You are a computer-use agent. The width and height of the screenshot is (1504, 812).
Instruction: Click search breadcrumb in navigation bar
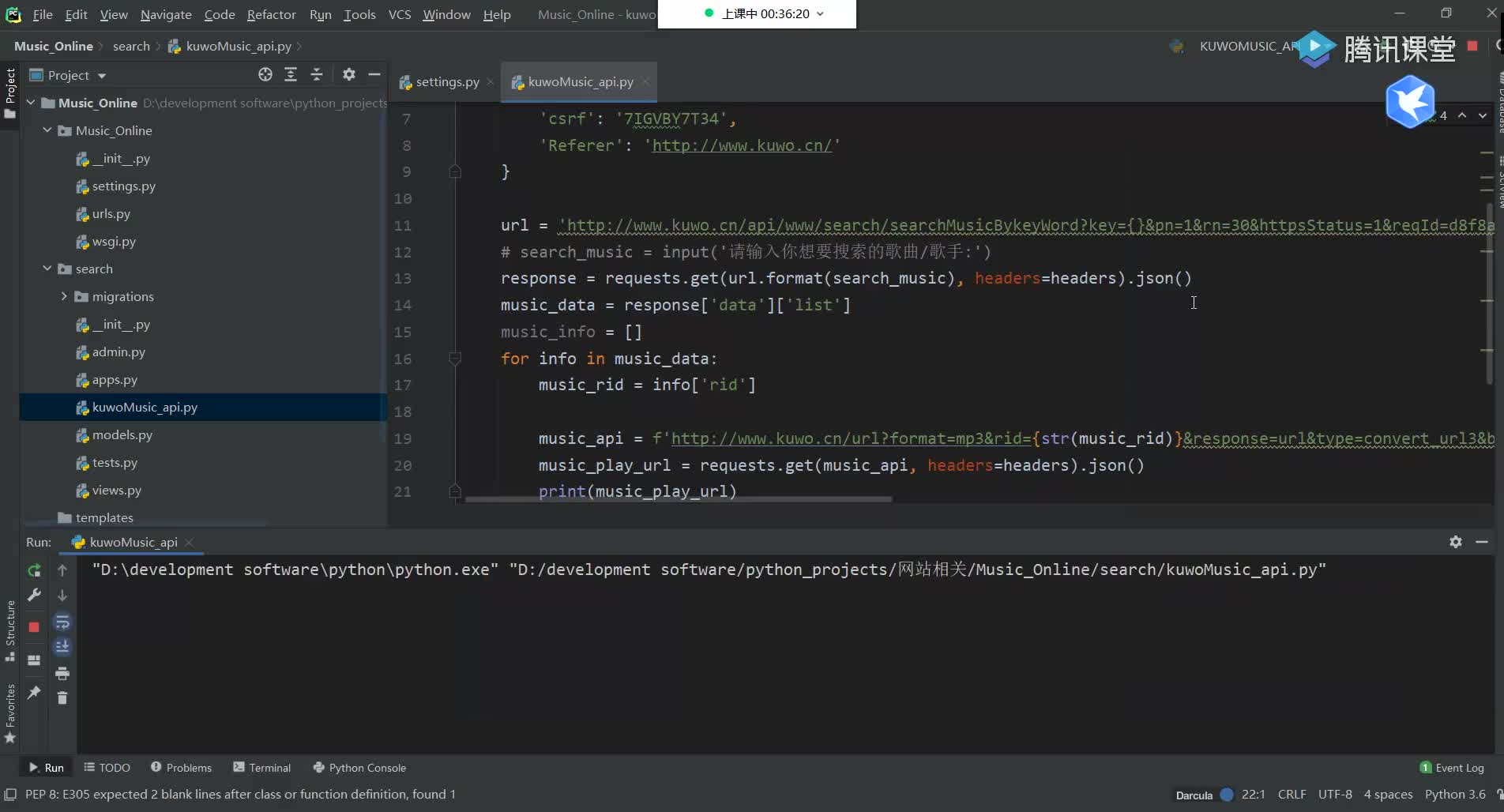(x=131, y=47)
